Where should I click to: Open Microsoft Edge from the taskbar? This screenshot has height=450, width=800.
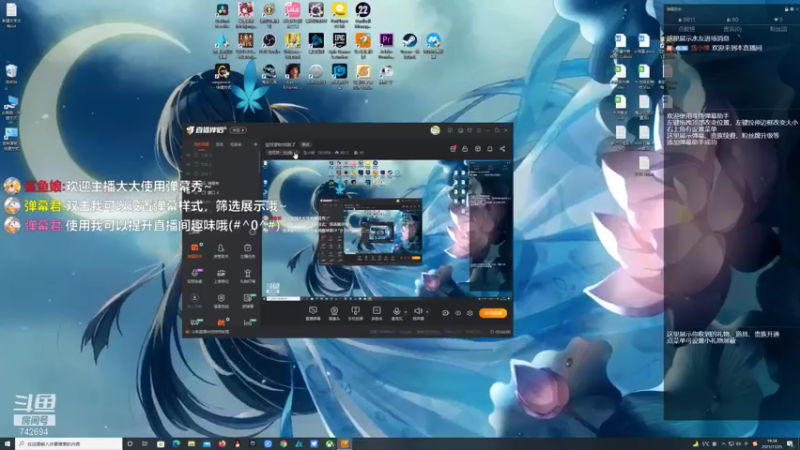click(x=176, y=444)
